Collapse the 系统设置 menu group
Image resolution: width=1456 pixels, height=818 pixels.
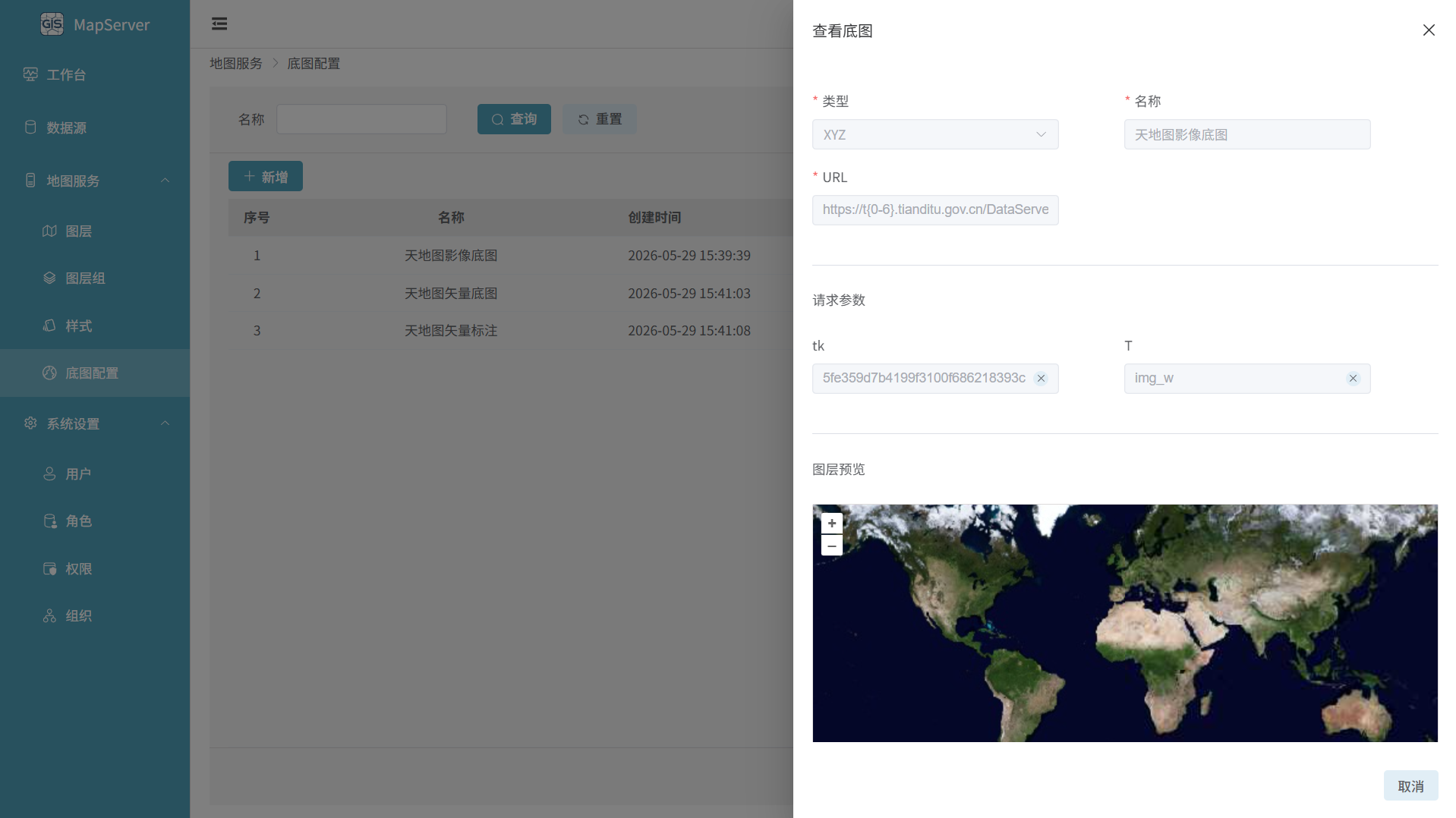coord(95,423)
